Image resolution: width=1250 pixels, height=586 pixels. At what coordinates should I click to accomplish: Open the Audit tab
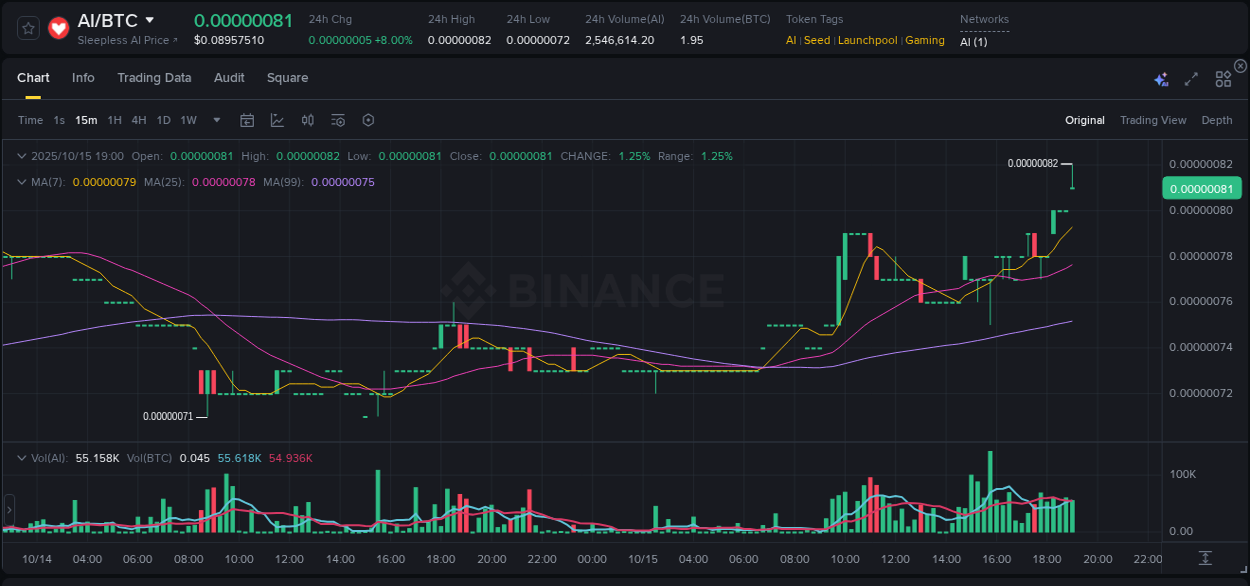pyautogui.click(x=229, y=77)
